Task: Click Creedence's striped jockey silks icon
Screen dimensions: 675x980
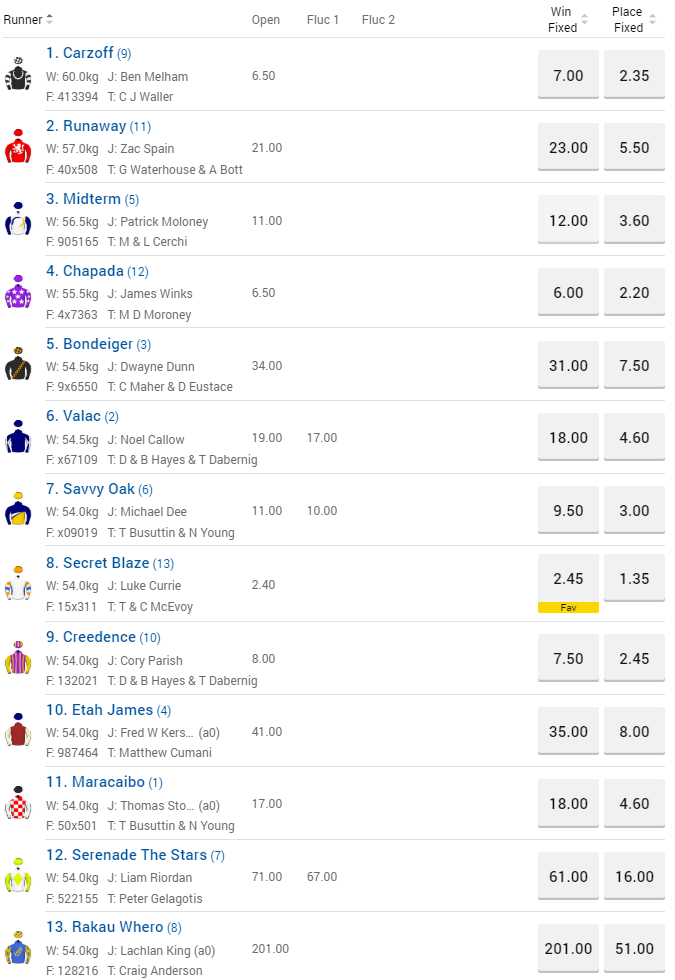Action: point(18,658)
